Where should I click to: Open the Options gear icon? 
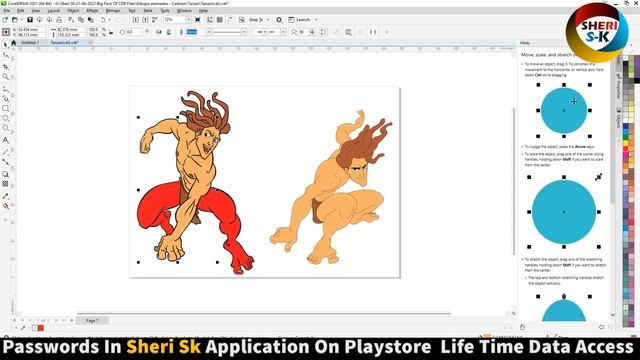pyautogui.click(x=279, y=20)
